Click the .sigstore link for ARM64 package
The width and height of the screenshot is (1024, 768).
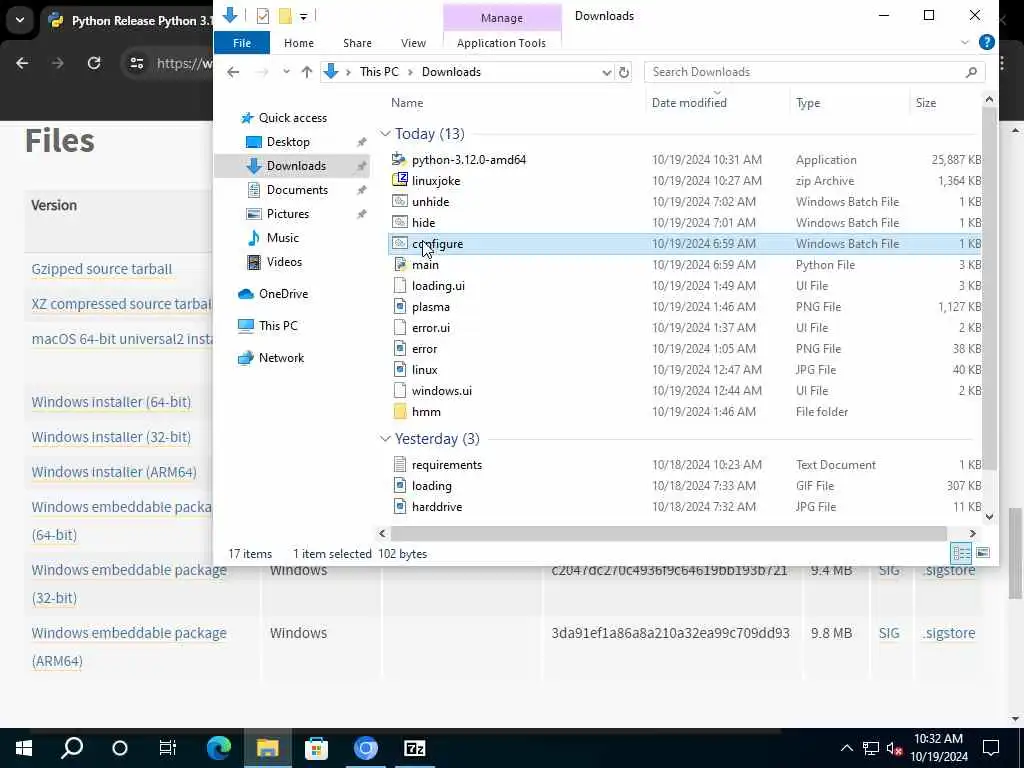(x=949, y=633)
